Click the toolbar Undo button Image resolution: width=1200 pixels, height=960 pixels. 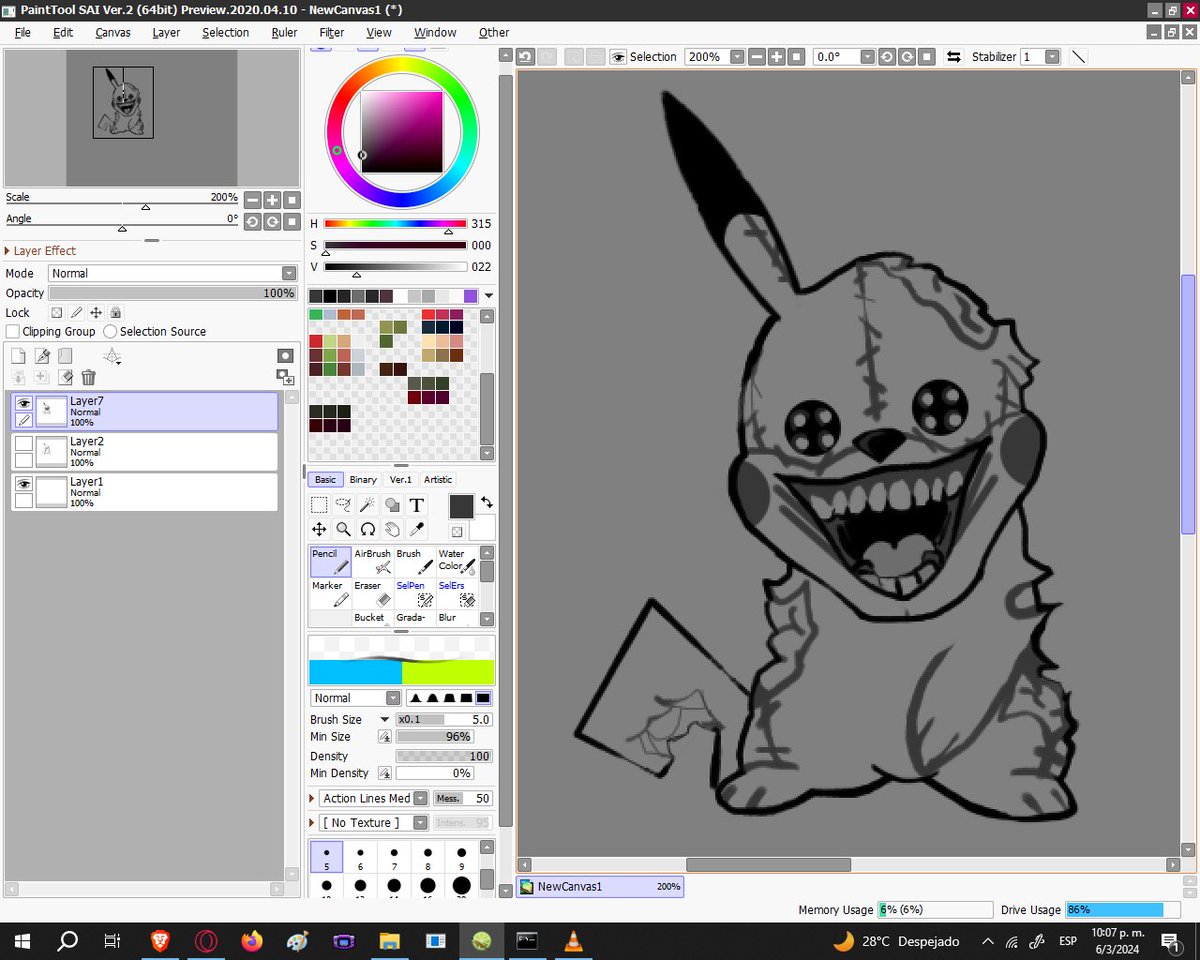[525, 57]
